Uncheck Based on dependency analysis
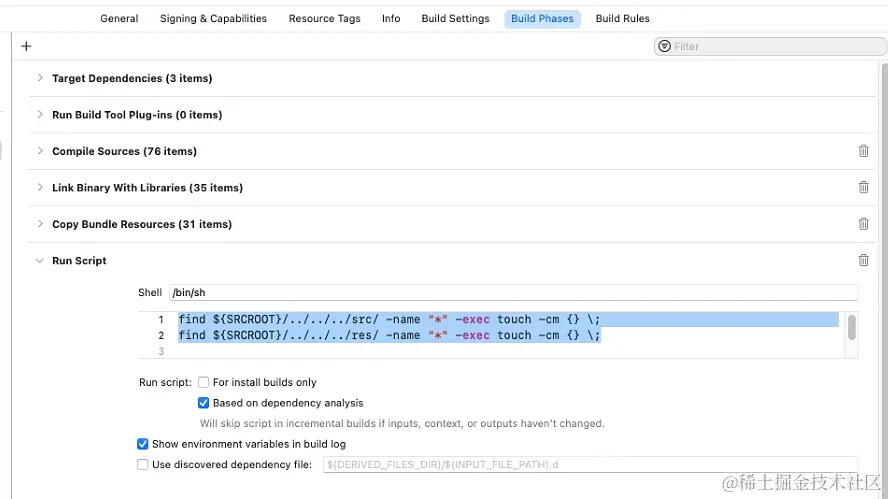888x499 pixels. click(203, 403)
